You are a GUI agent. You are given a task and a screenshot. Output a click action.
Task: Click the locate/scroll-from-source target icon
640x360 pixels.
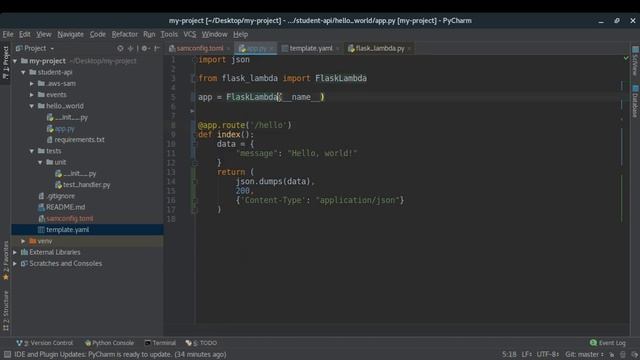pos(120,48)
